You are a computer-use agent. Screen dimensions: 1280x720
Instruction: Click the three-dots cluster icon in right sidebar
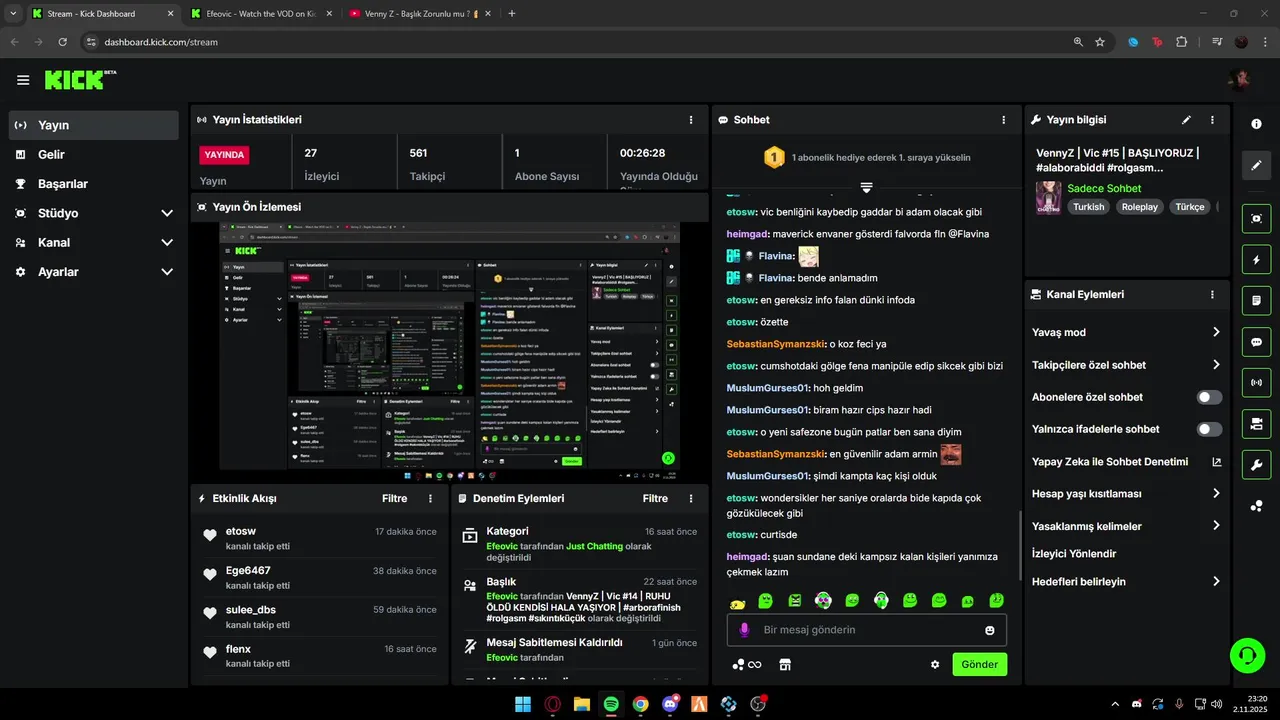pyautogui.click(x=1257, y=506)
